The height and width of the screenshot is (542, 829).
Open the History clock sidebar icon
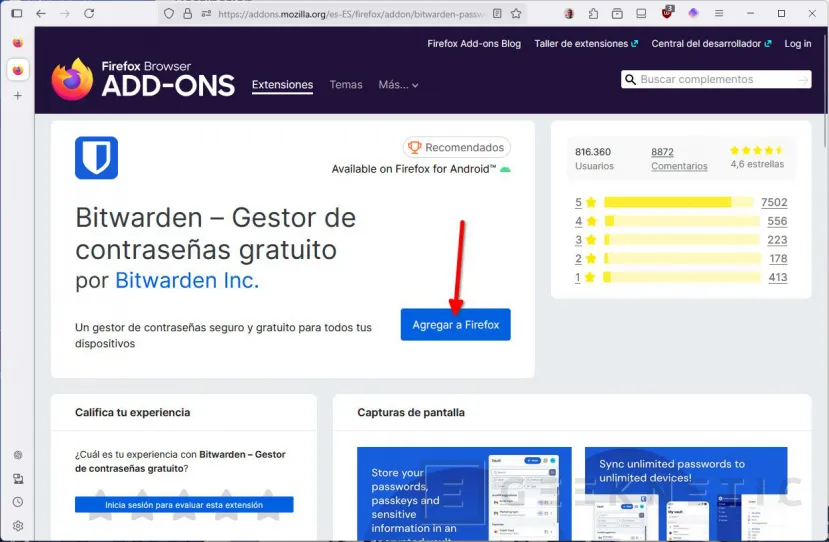(18, 502)
